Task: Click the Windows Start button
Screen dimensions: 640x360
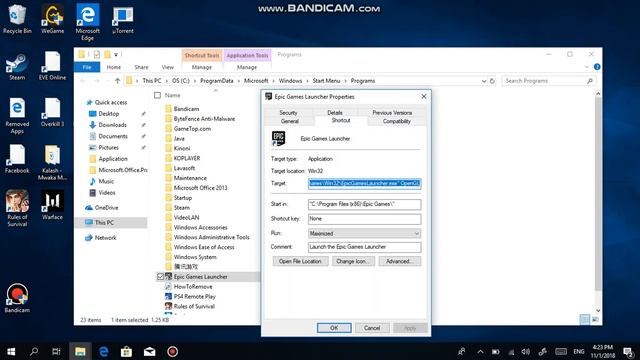Action: coord(11,351)
